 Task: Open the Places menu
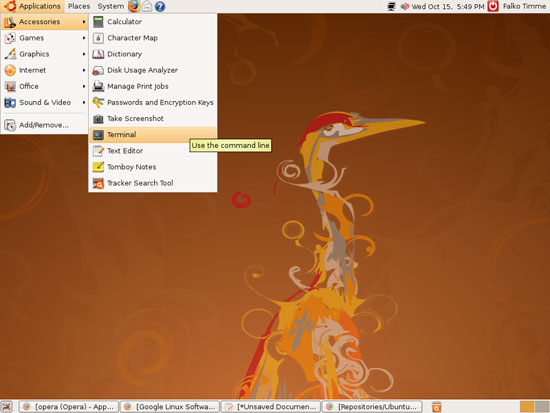pyautogui.click(x=79, y=6)
